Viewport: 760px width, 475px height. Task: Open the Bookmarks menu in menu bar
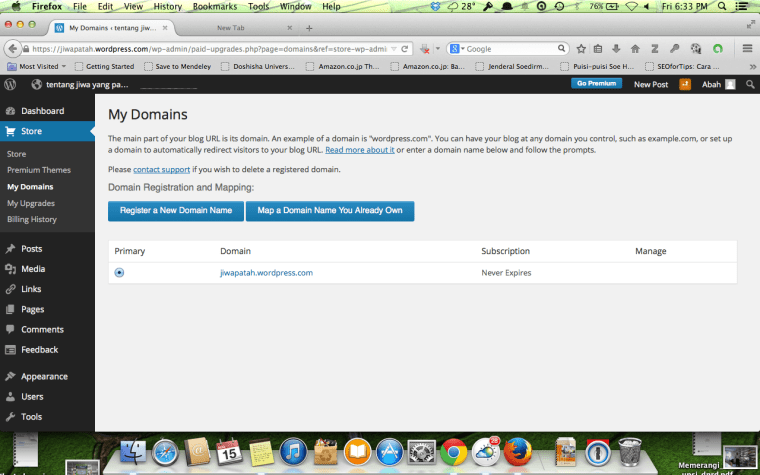click(214, 7)
